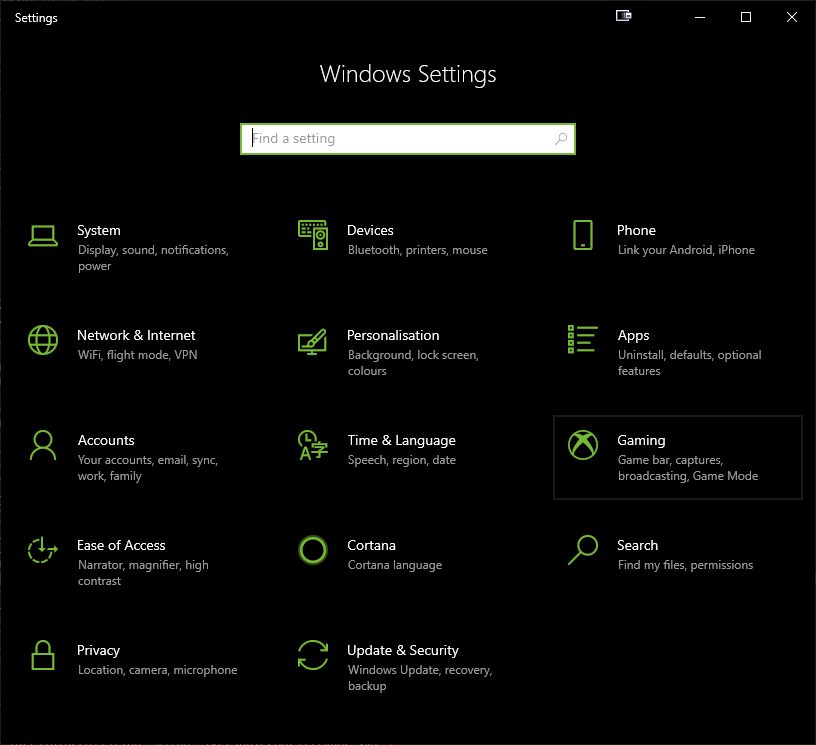The height and width of the screenshot is (745, 816).
Task: Select the System heading
Action: (99, 230)
